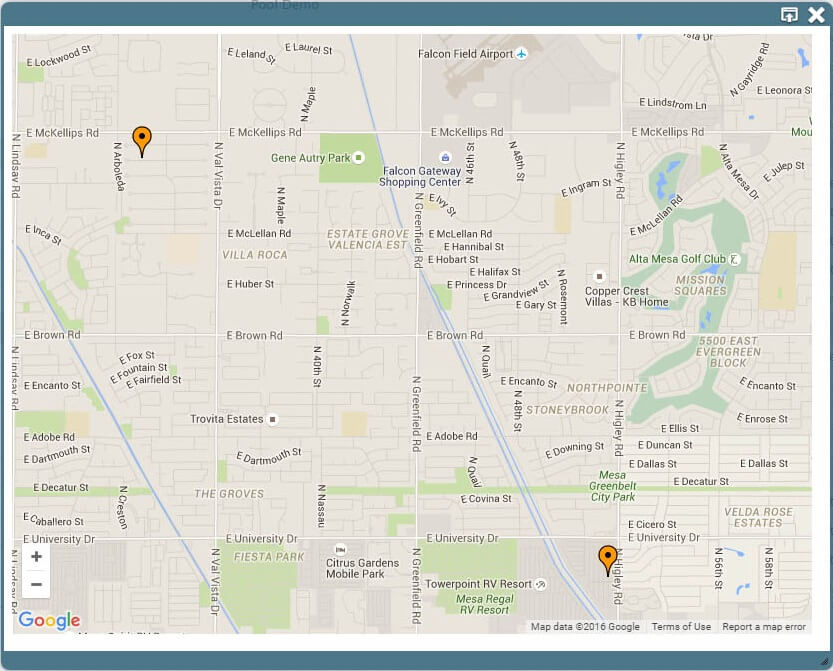833x671 pixels.
Task: Click the E Ingram St label
Action: tap(586, 188)
